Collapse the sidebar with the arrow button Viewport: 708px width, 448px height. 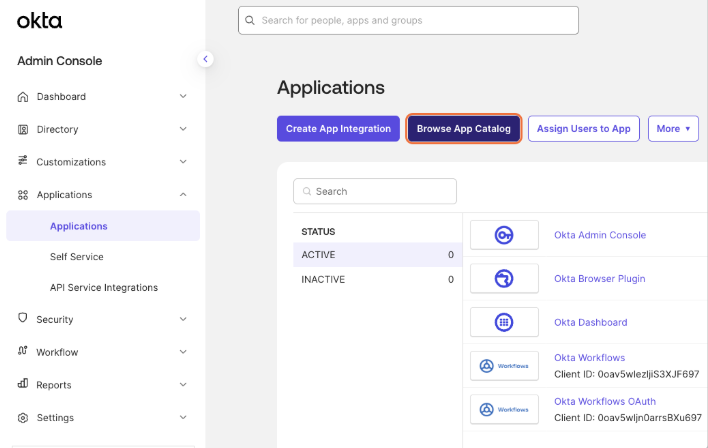click(x=205, y=59)
